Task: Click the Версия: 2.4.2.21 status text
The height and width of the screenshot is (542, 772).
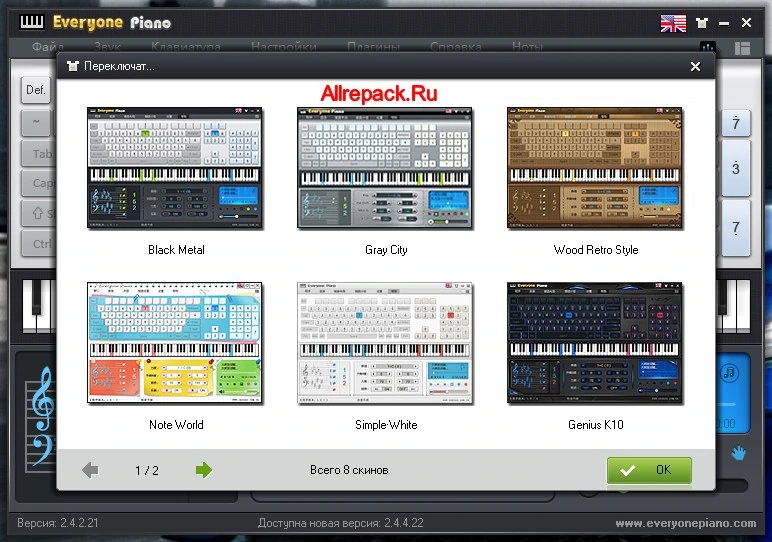Action: point(58,523)
